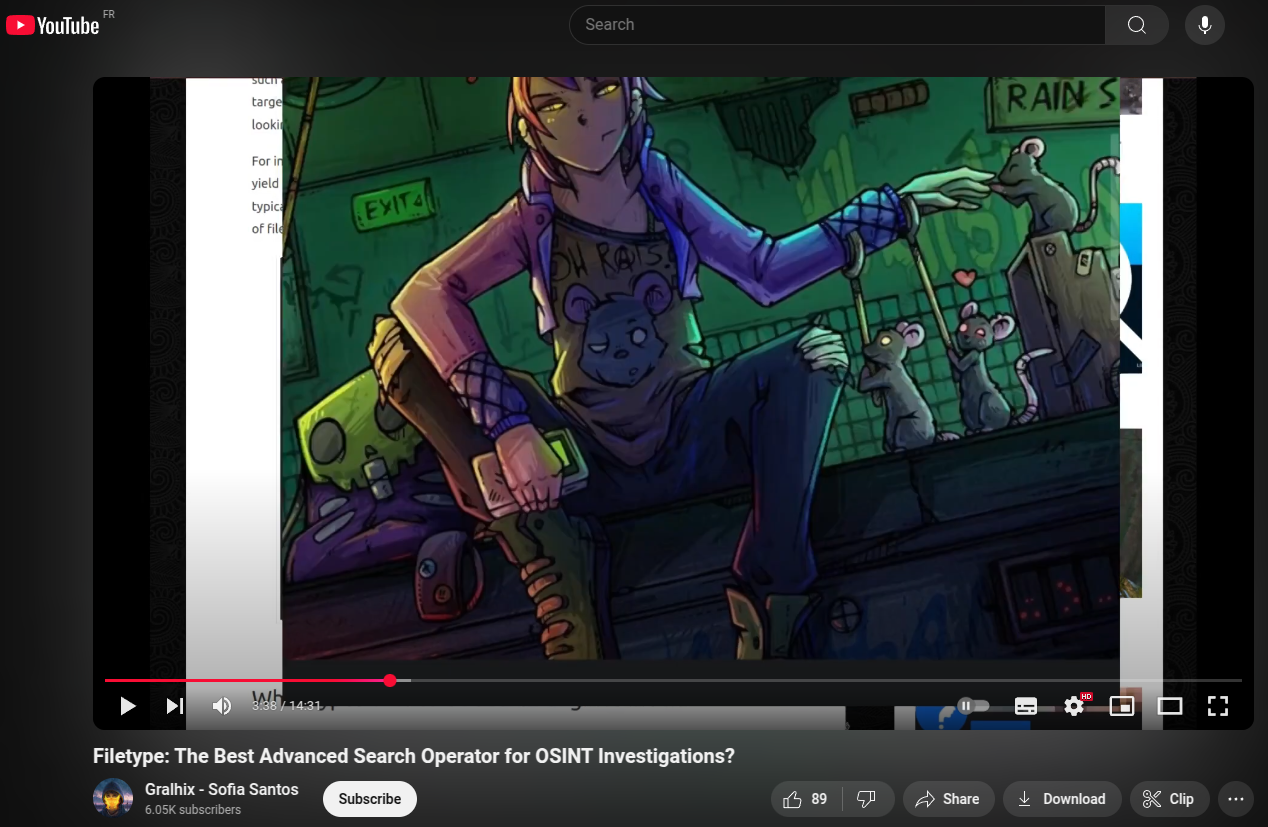Open the Share dialog
The width and height of the screenshot is (1268, 827).
pos(948,799)
